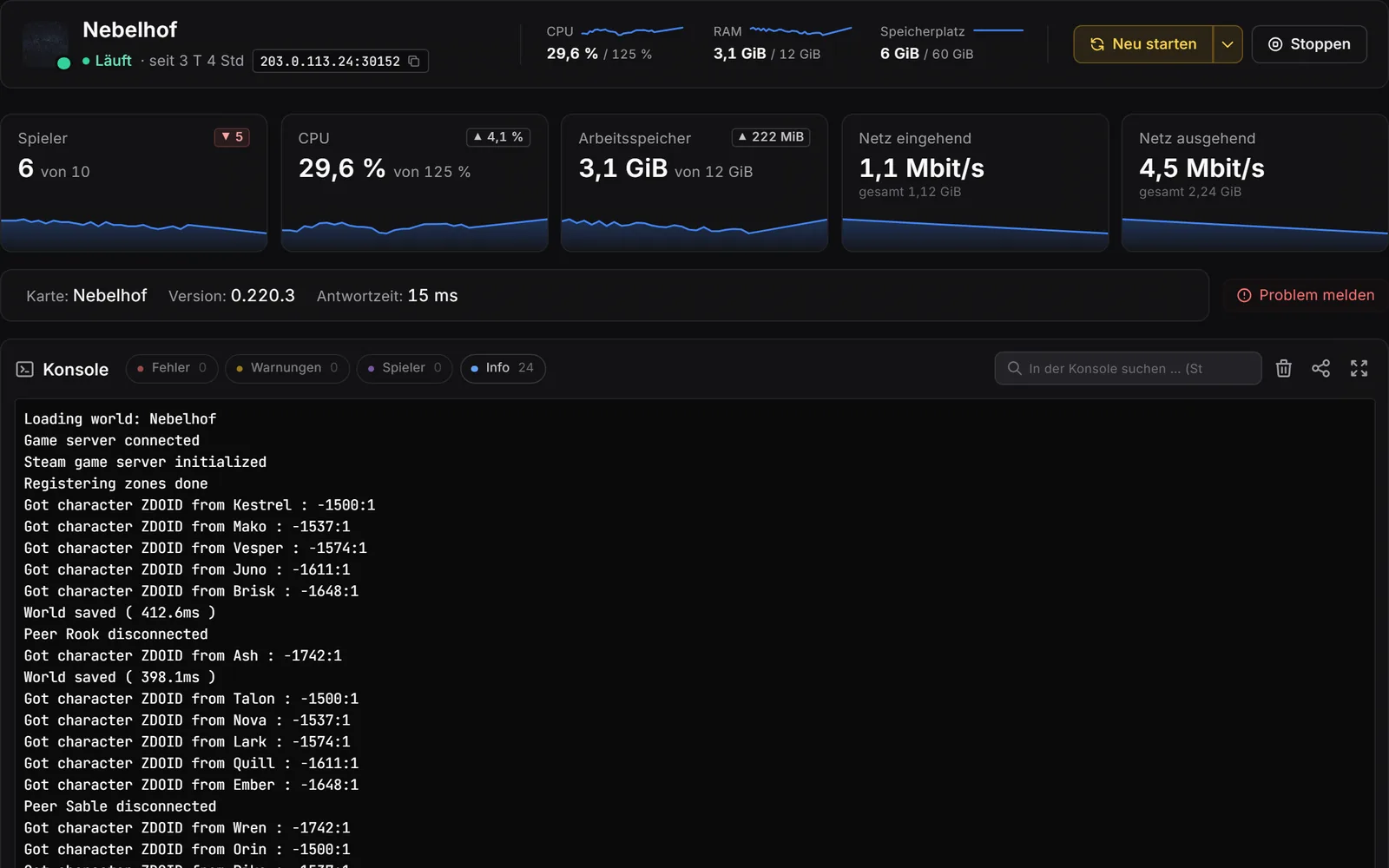Viewport: 1389px width, 868px height.
Task: Restart the server with Neu starten
Action: pyautogui.click(x=1143, y=44)
